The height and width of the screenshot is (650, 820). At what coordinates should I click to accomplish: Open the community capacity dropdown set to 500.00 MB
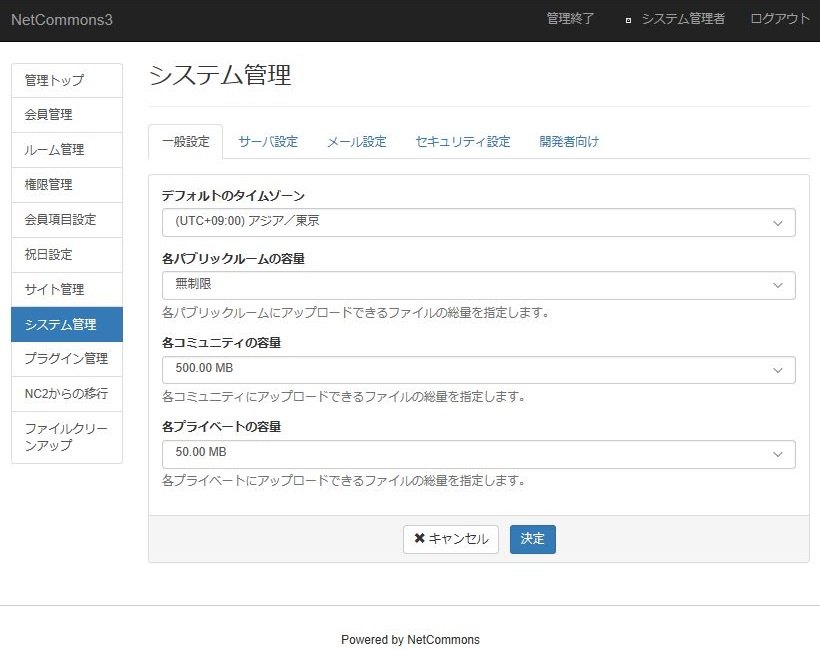coord(478,369)
